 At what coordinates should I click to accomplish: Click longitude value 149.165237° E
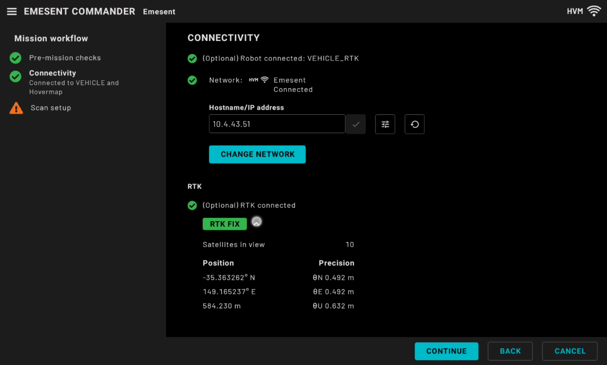tap(229, 292)
